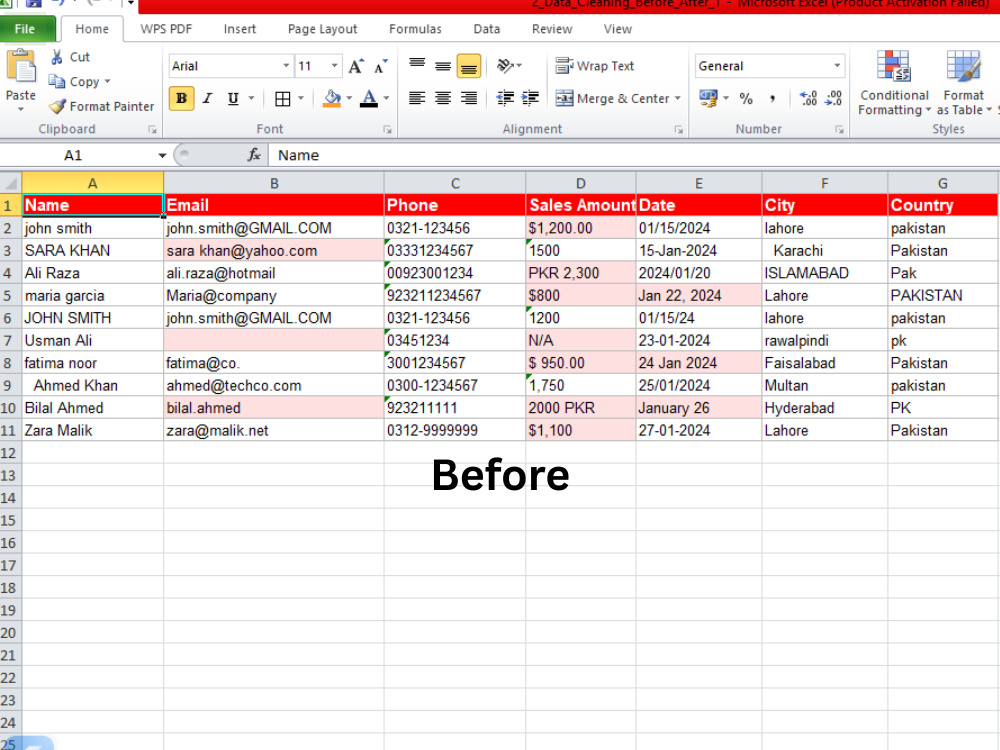Increase indent icon
Viewport: 1000px width, 750px height.
point(530,98)
